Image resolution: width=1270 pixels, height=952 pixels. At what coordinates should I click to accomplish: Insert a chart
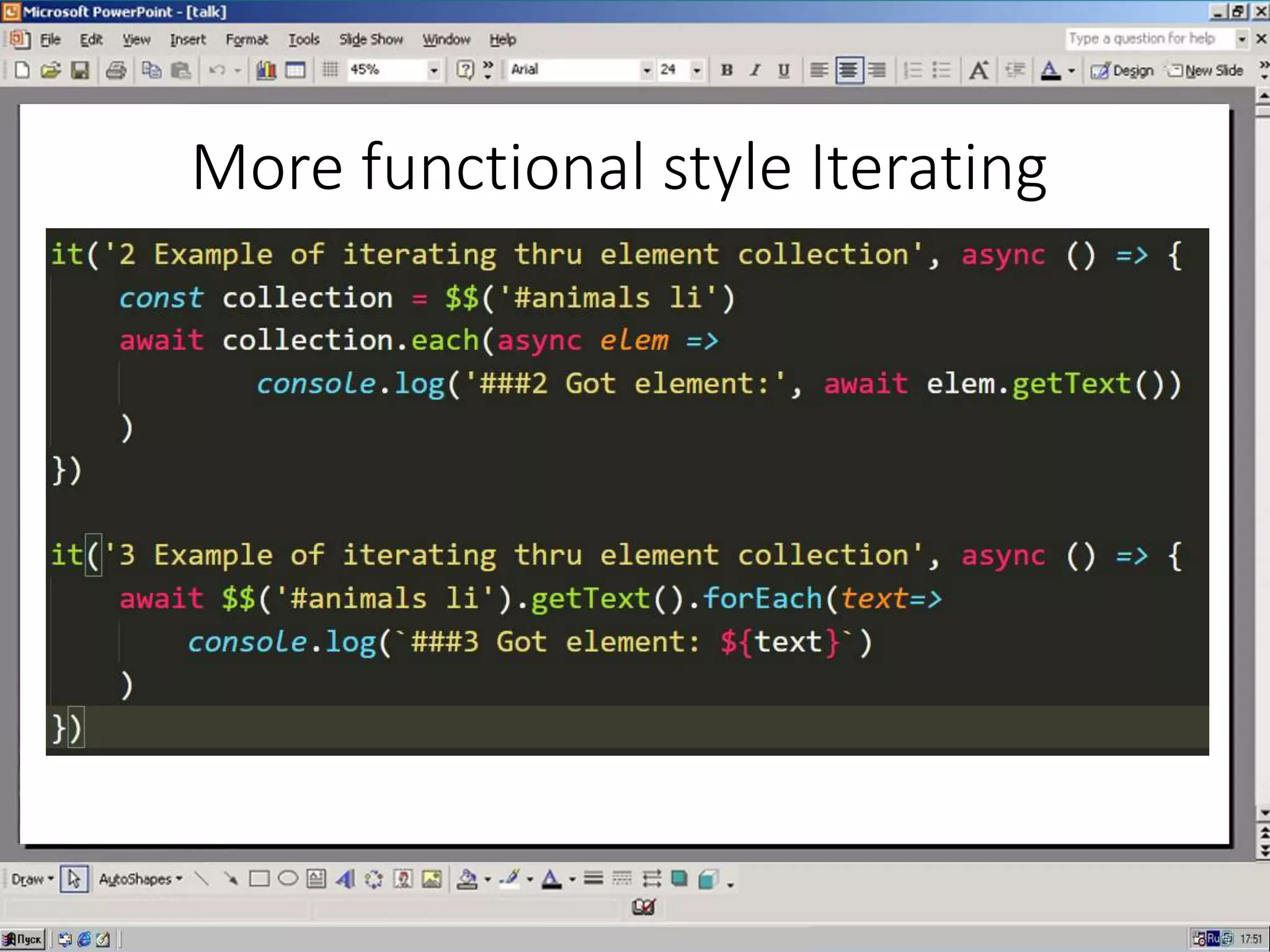[267, 70]
